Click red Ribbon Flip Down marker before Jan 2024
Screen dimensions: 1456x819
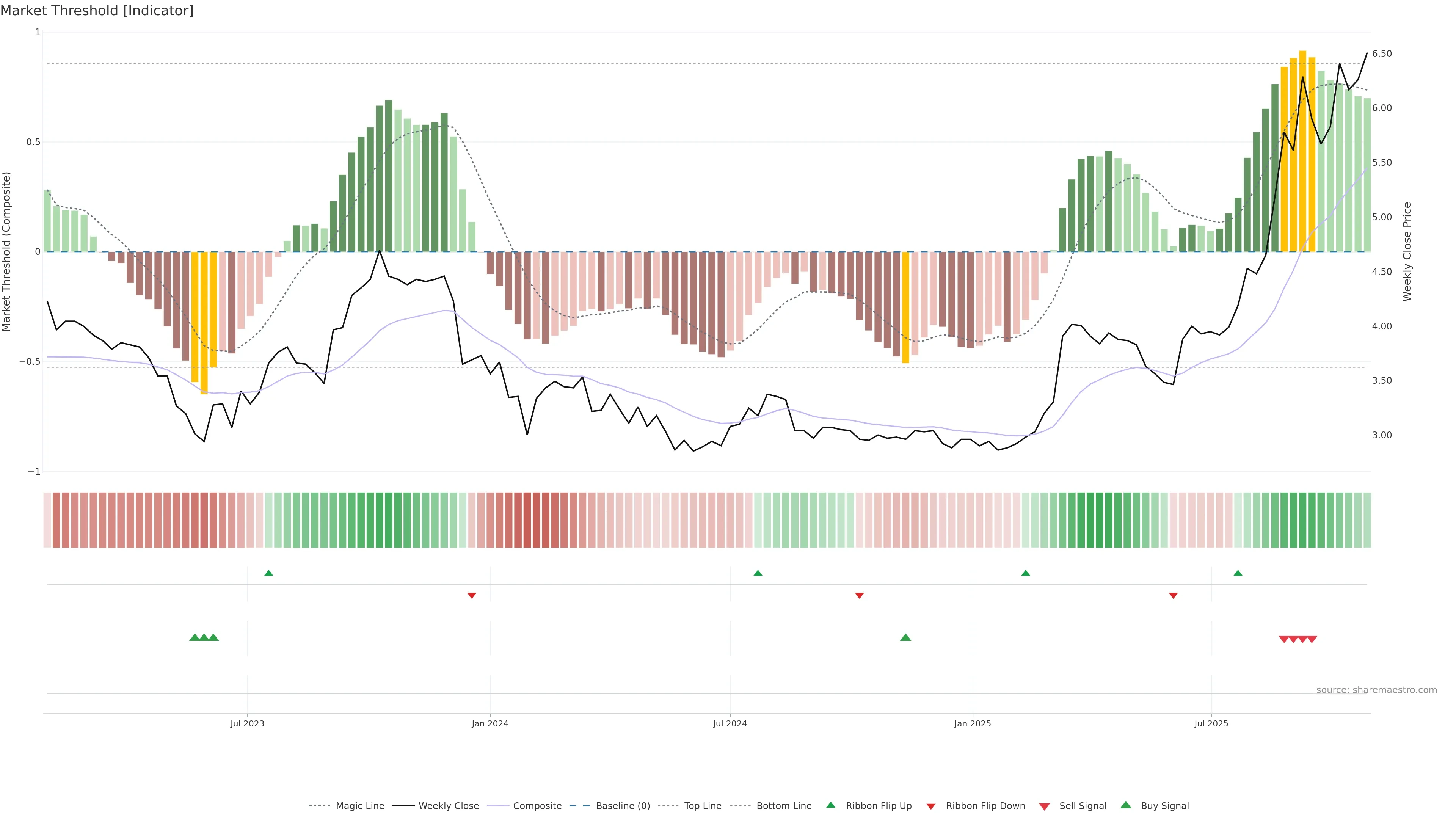point(471,596)
